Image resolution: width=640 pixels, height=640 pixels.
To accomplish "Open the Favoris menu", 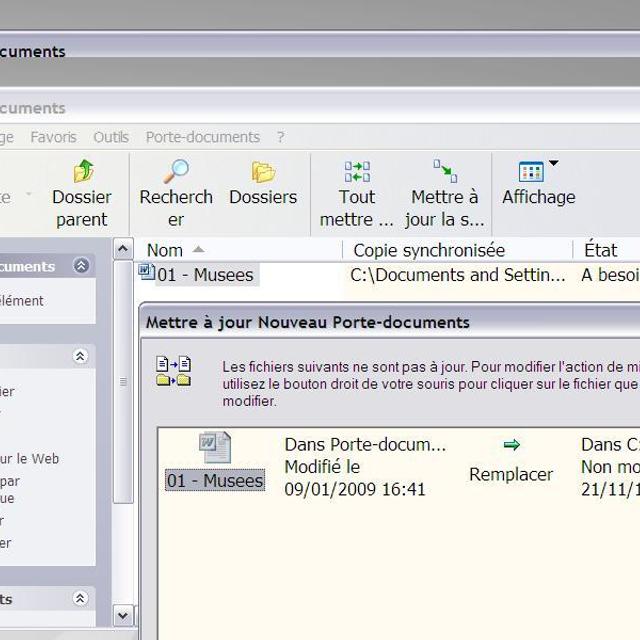I will coord(53,137).
